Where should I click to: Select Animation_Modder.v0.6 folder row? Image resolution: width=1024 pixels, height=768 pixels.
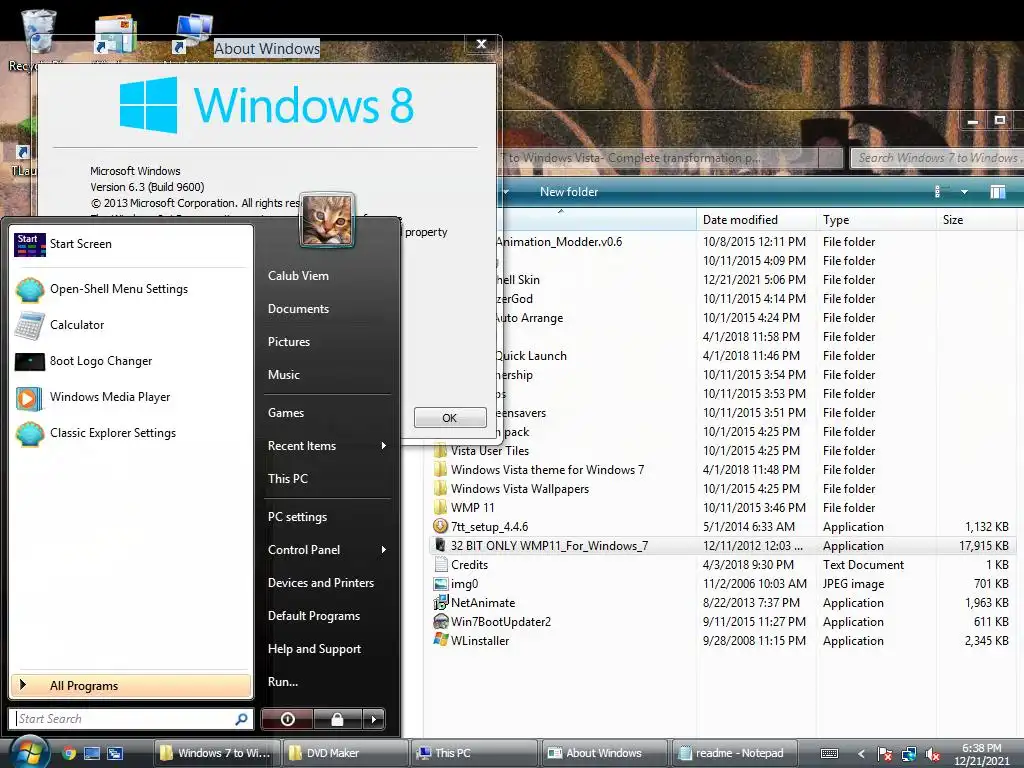coord(722,242)
